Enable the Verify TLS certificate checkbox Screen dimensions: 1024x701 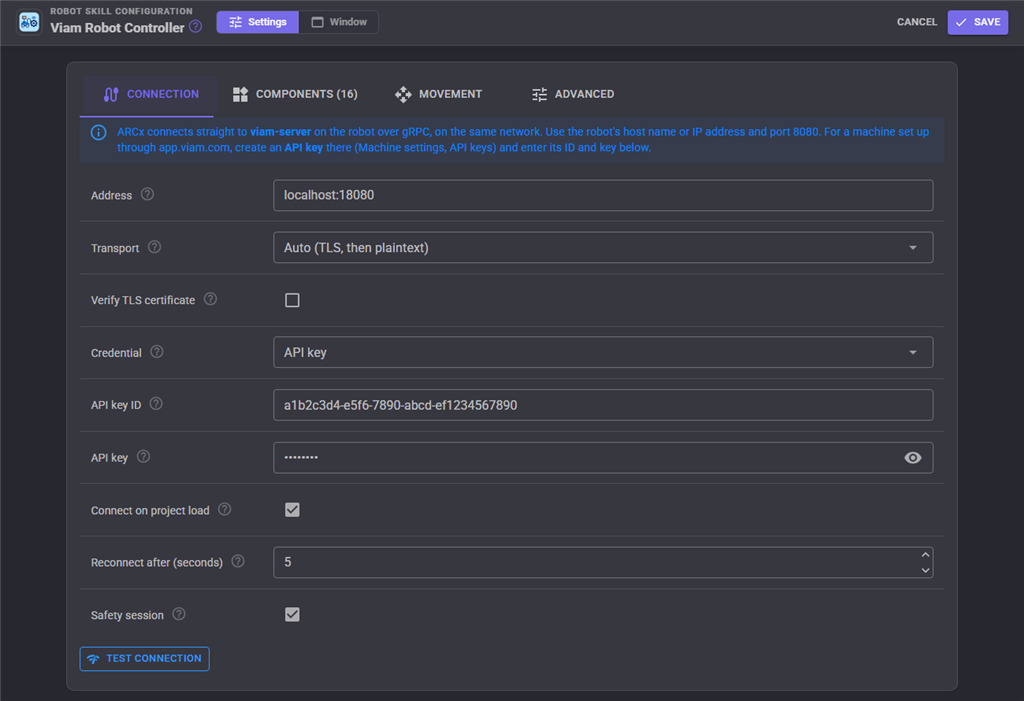click(x=292, y=300)
